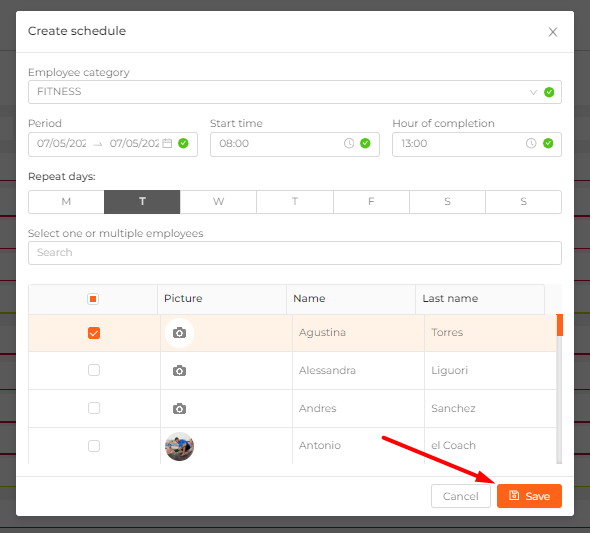This screenshot has width=590, height=533.
Task: Open Antonio el Coach profile photo
Action: pyautogui.click(x=179, y=446)
